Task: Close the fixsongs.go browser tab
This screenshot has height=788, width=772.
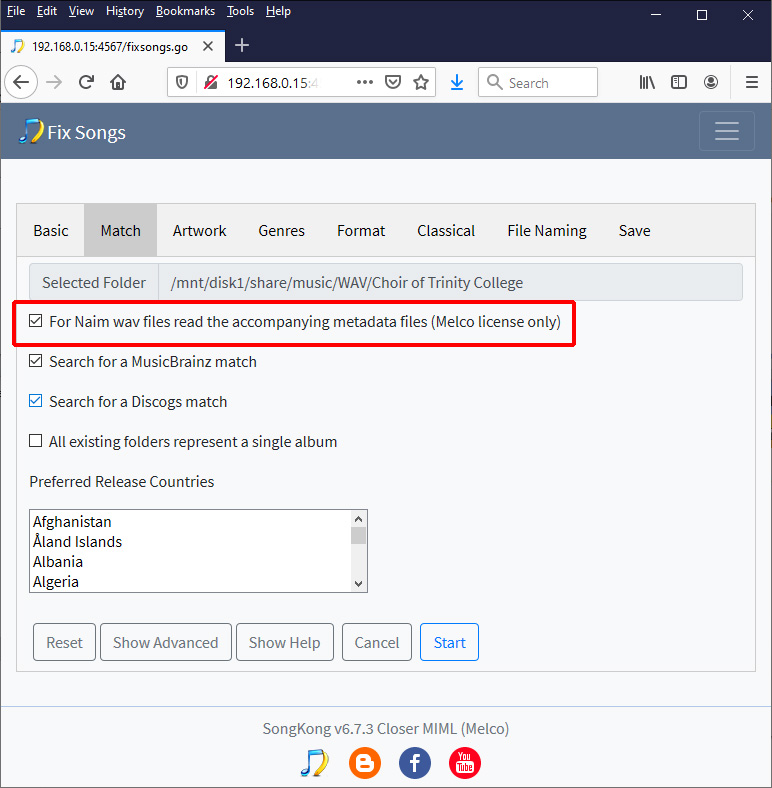Action: coord(208,46)
